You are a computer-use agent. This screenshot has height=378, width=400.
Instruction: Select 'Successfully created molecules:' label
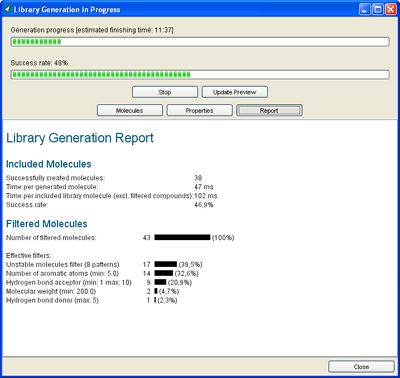click(x=55, y=178)
